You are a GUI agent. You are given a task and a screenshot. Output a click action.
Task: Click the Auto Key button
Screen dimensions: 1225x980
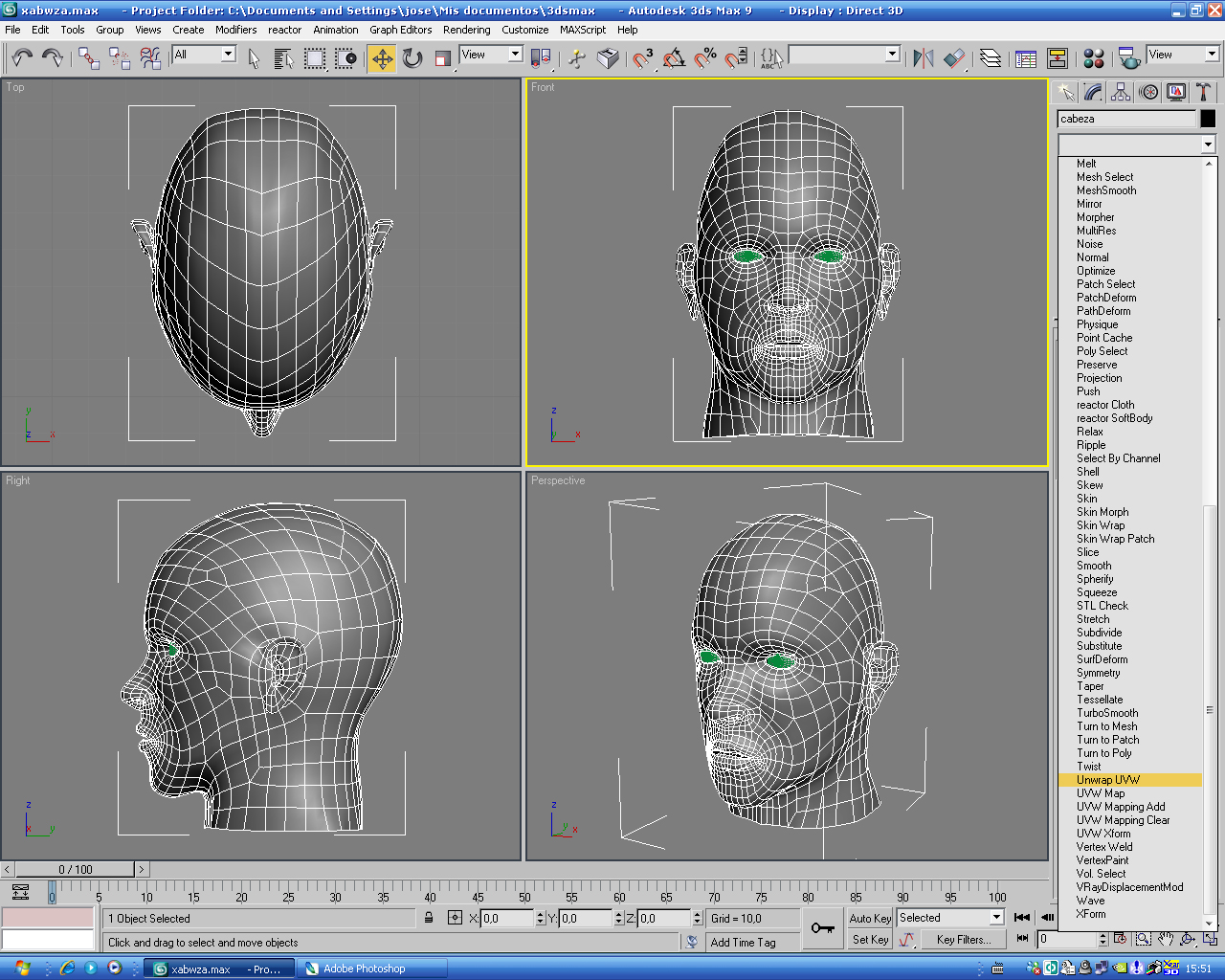[870, 919]
